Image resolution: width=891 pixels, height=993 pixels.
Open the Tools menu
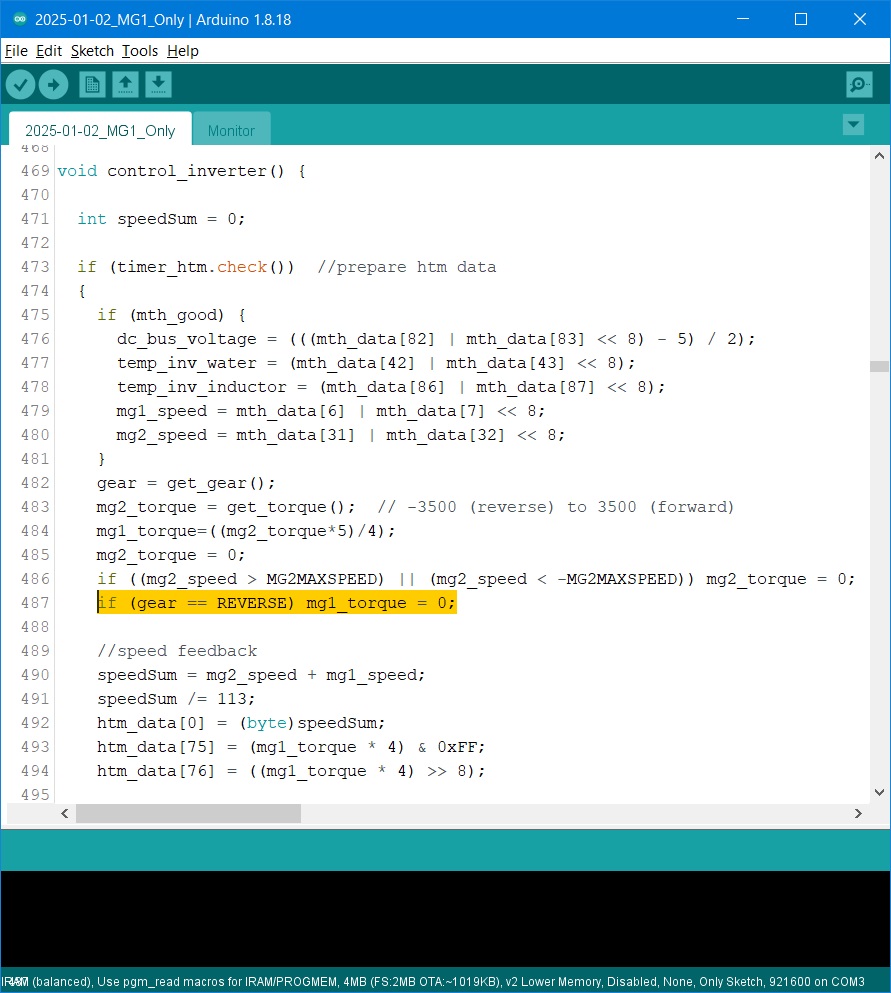[140, 51]
